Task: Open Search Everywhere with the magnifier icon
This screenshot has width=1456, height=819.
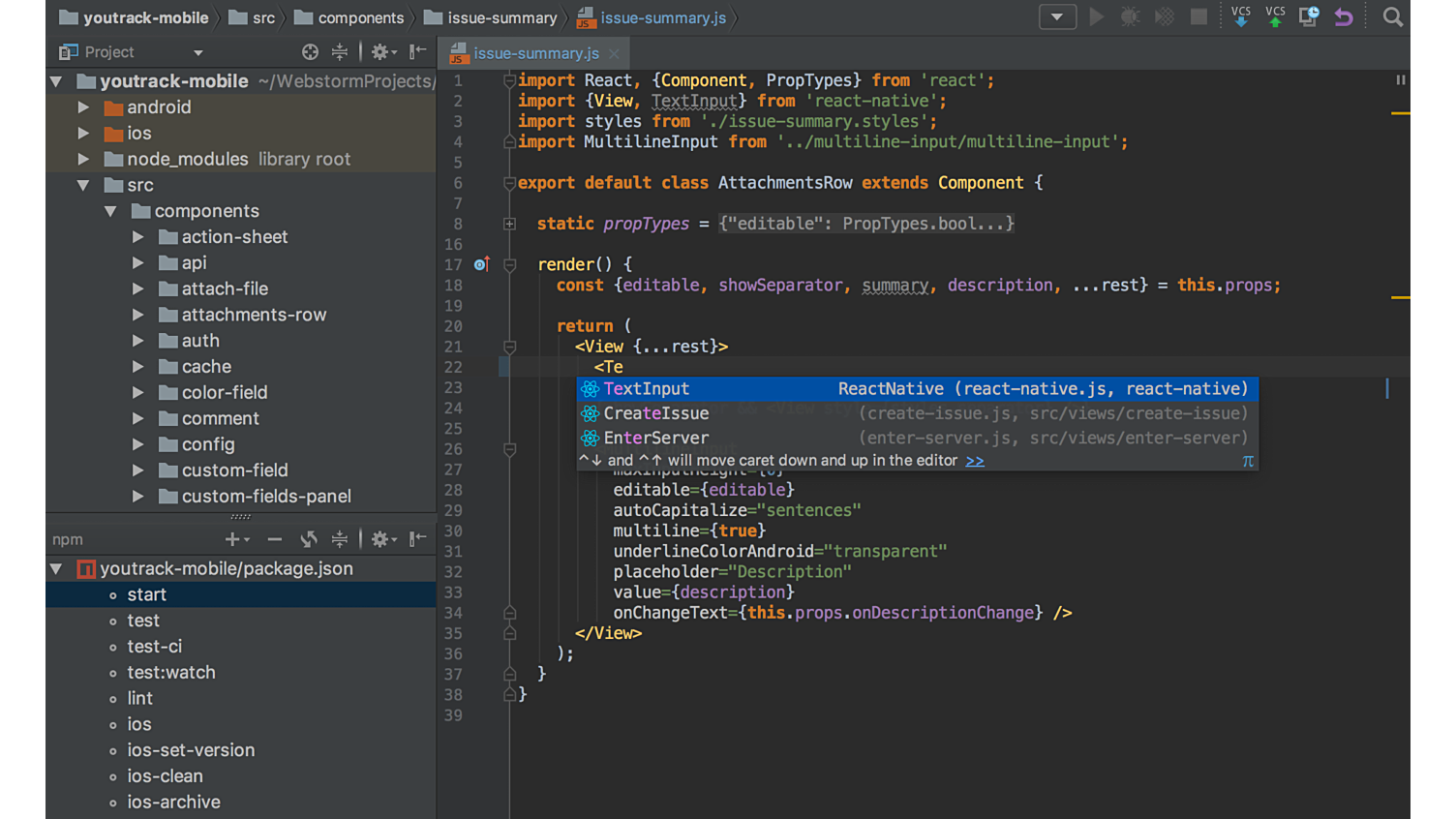Action: pyautogui.click(x=1392, y=16)
